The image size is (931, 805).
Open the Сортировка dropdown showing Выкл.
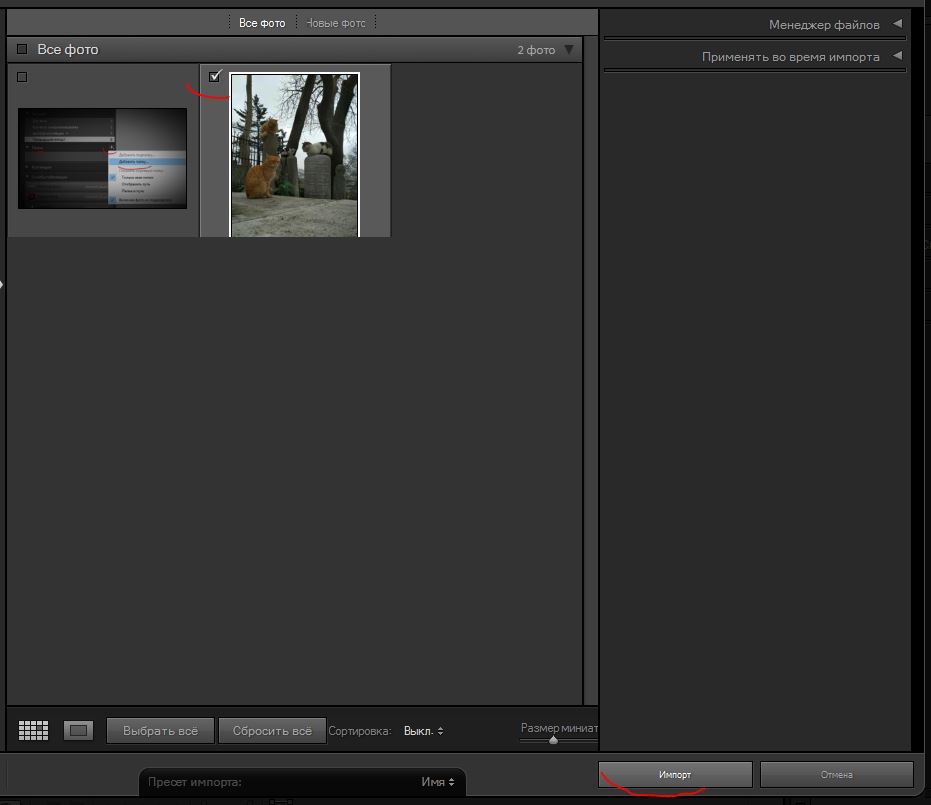423,731
